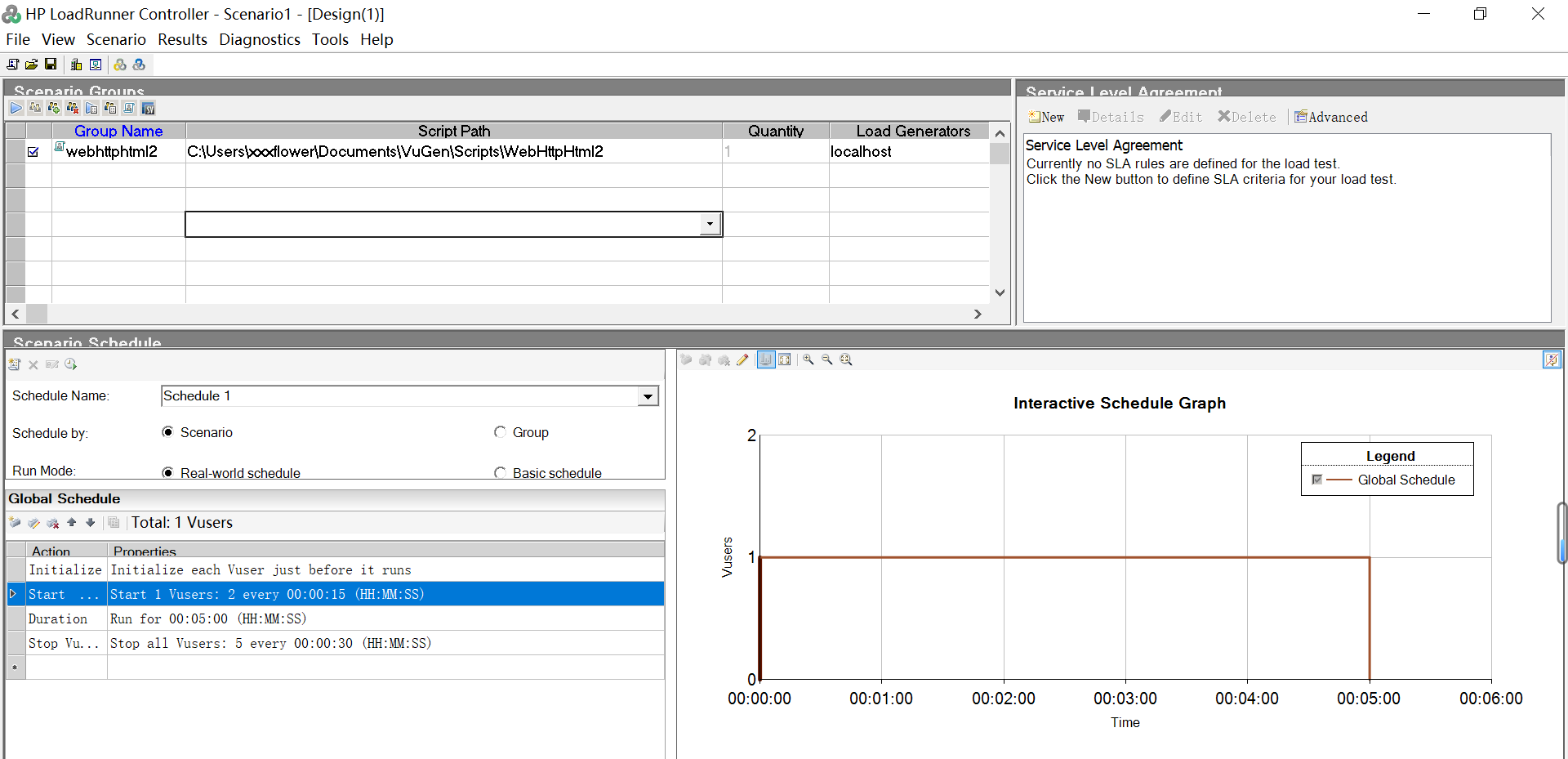Open the Design view monitor icon

tap(96, 65)
